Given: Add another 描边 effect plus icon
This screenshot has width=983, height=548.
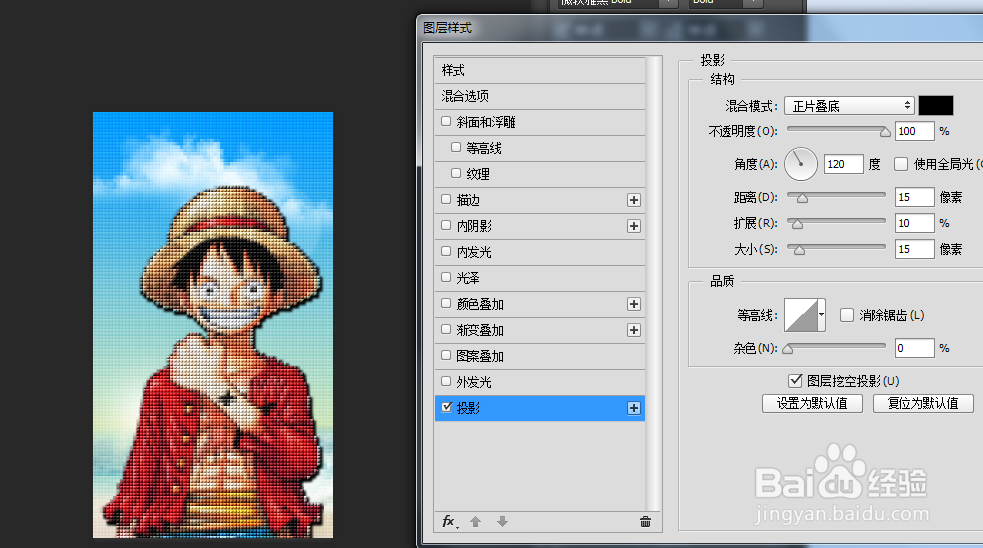Looking at the screenshot, I should 634,200.
